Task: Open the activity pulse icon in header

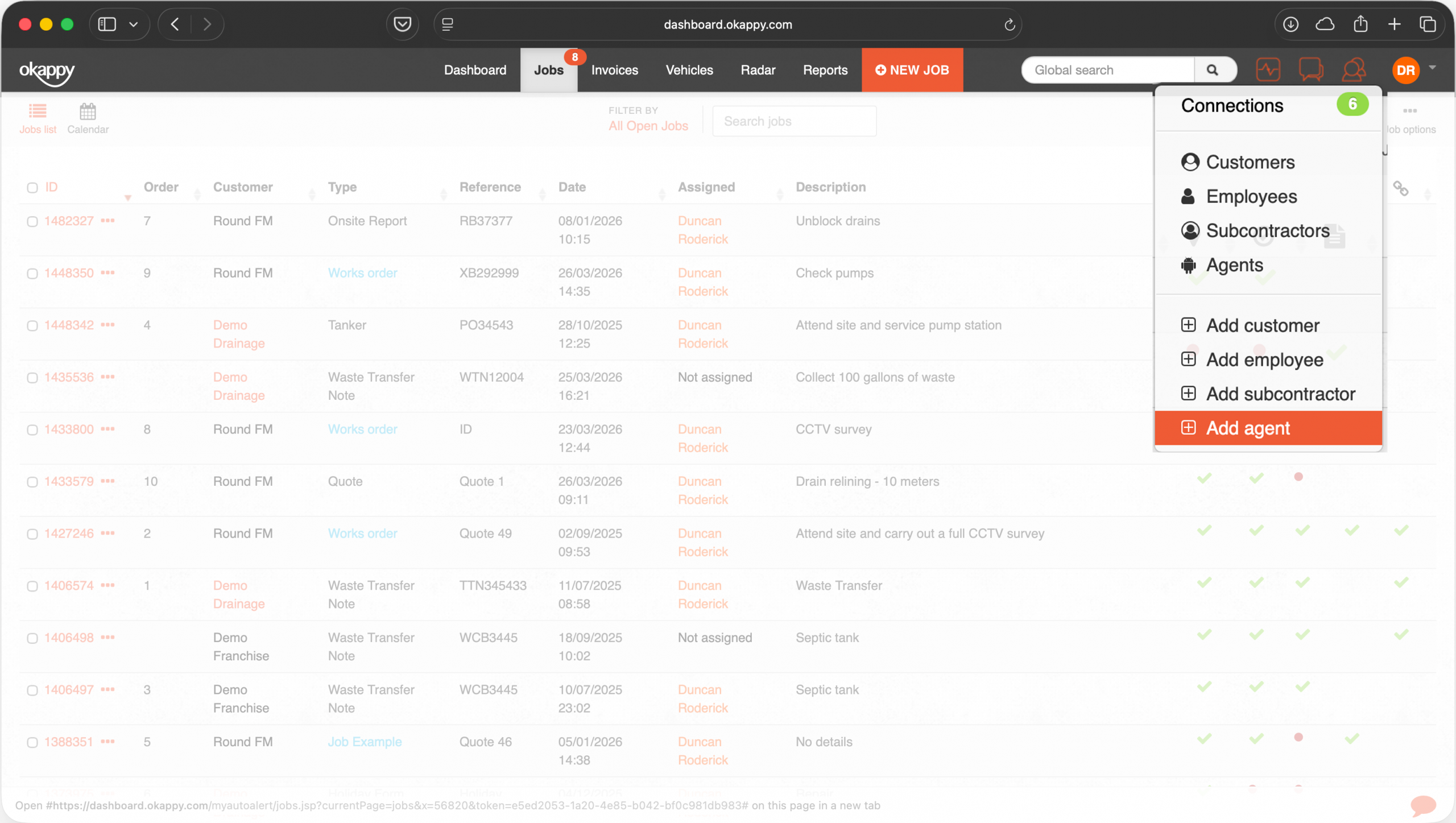Action: (x=1268, y=70)
